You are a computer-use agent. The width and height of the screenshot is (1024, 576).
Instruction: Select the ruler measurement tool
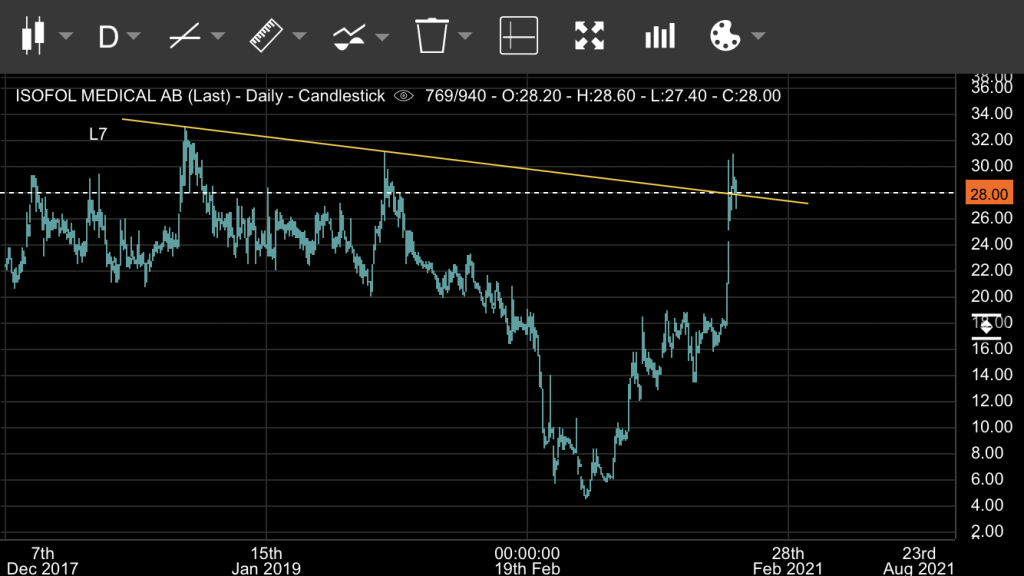pos(265,37)
